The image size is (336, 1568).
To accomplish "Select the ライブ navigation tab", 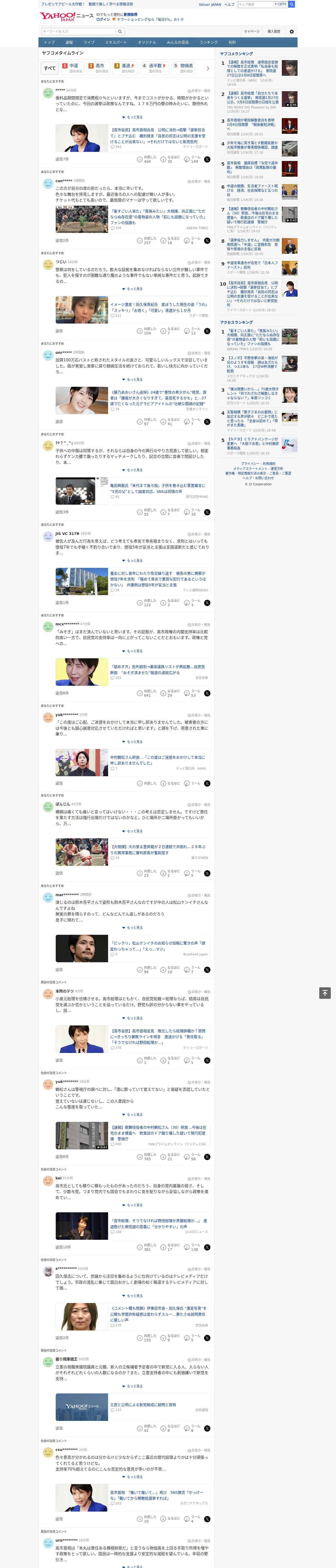I will (x=89, y=43).
